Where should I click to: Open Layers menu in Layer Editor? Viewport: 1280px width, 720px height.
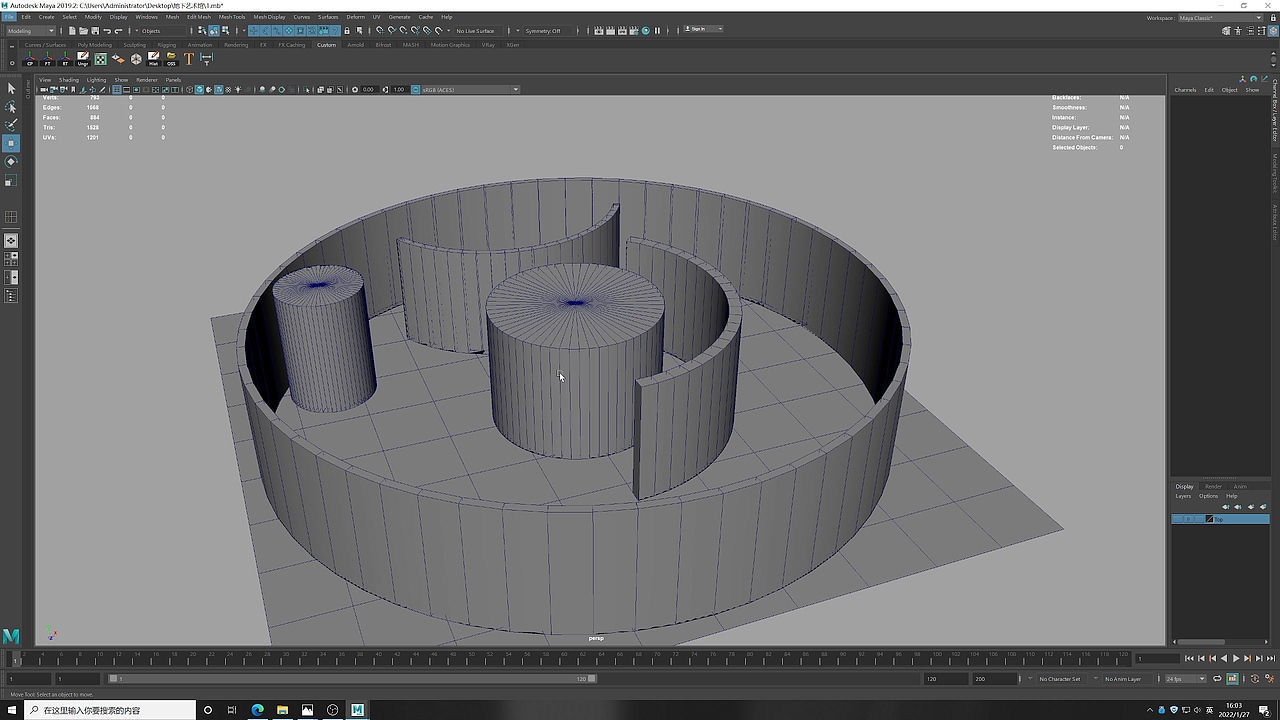(1183, 496)
